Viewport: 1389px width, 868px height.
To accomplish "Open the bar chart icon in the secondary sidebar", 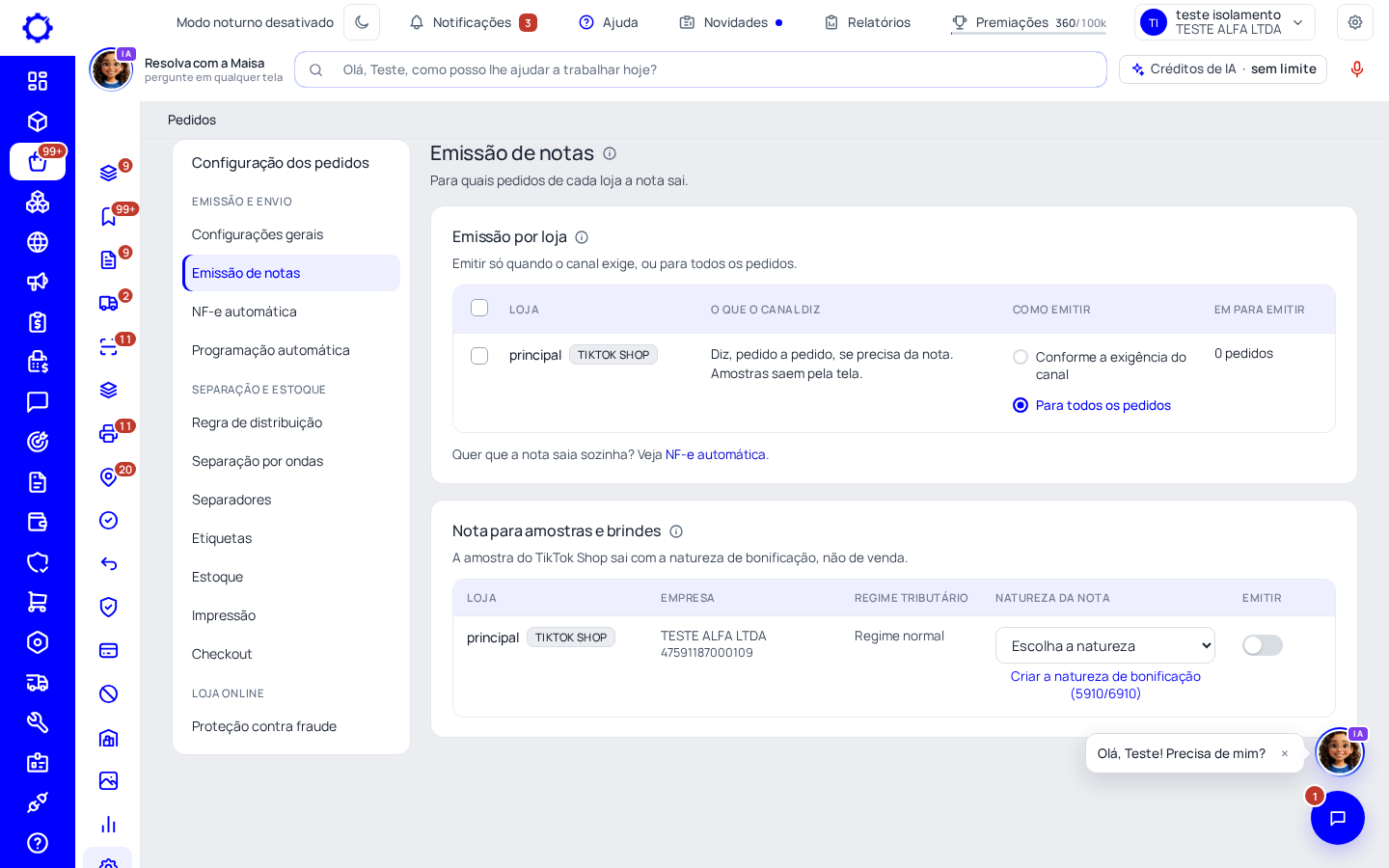I will (109, 825).
